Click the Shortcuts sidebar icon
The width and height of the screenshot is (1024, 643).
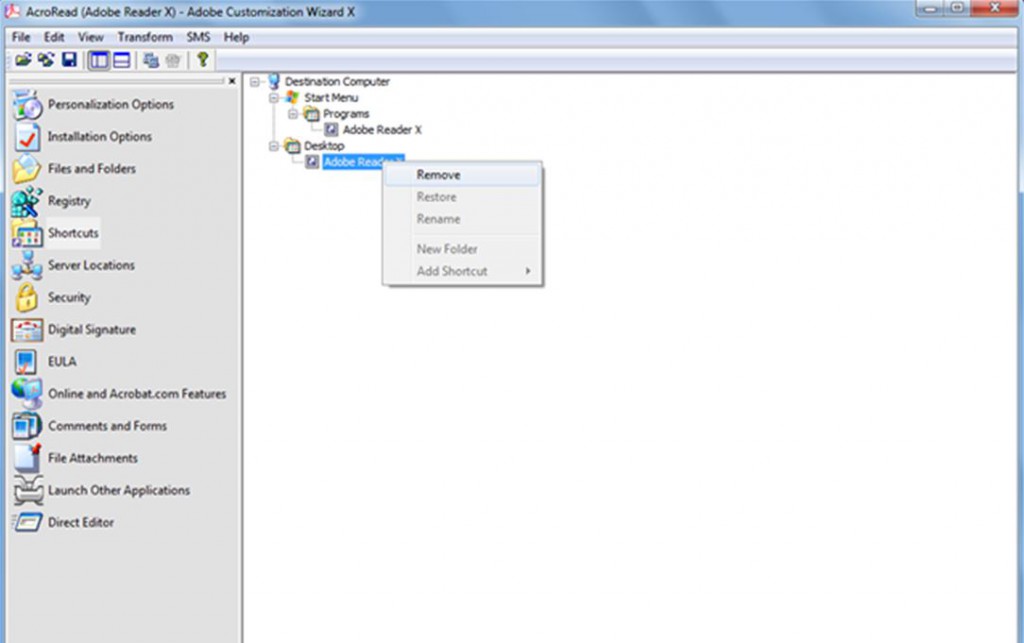click(27, 233)
